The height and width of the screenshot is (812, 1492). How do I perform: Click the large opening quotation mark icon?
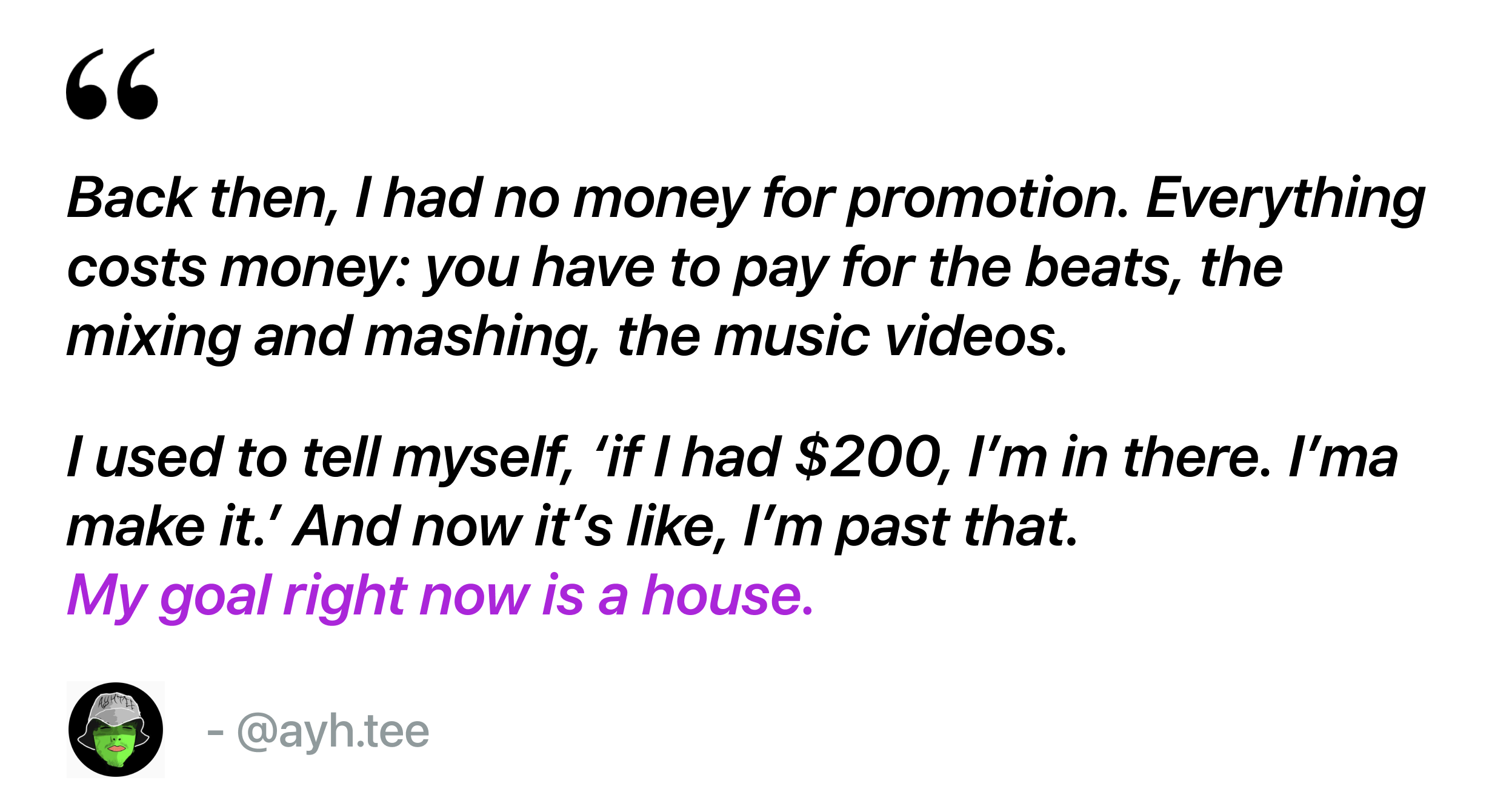112,84
